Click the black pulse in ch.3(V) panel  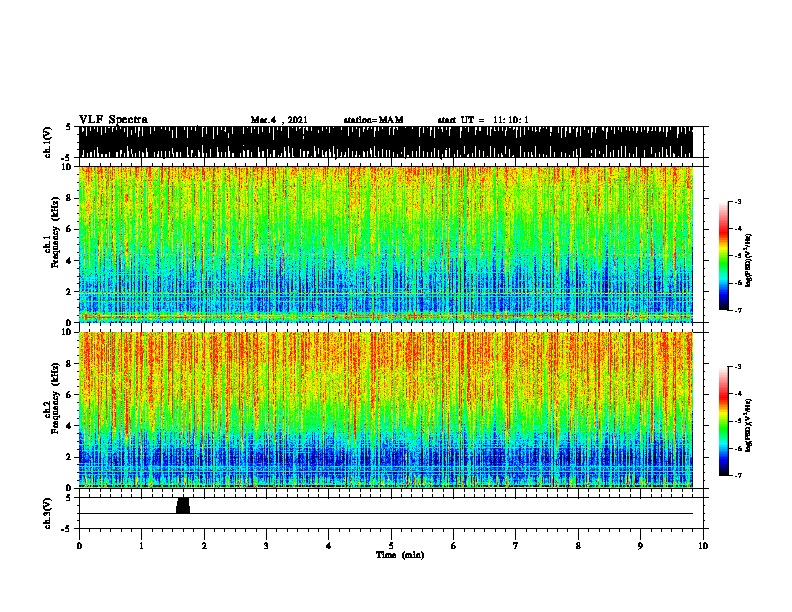183,505
